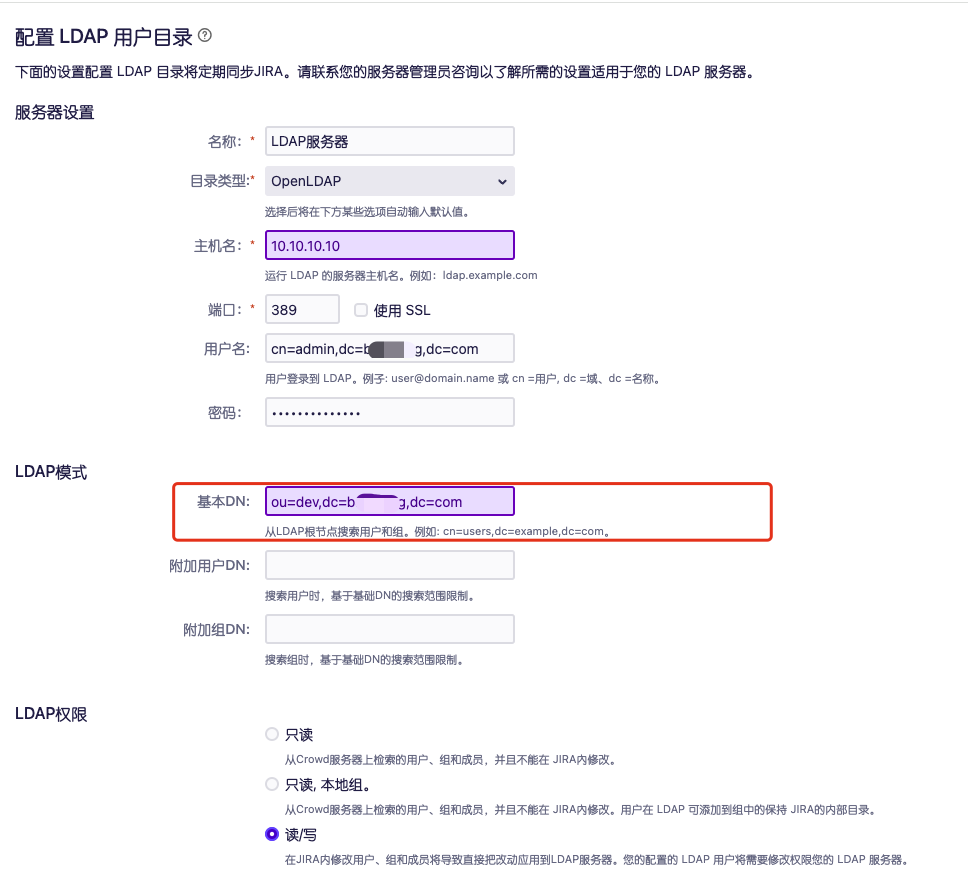Click the empty 附加组DN field
968x875 pixels.
pos(389,629)
